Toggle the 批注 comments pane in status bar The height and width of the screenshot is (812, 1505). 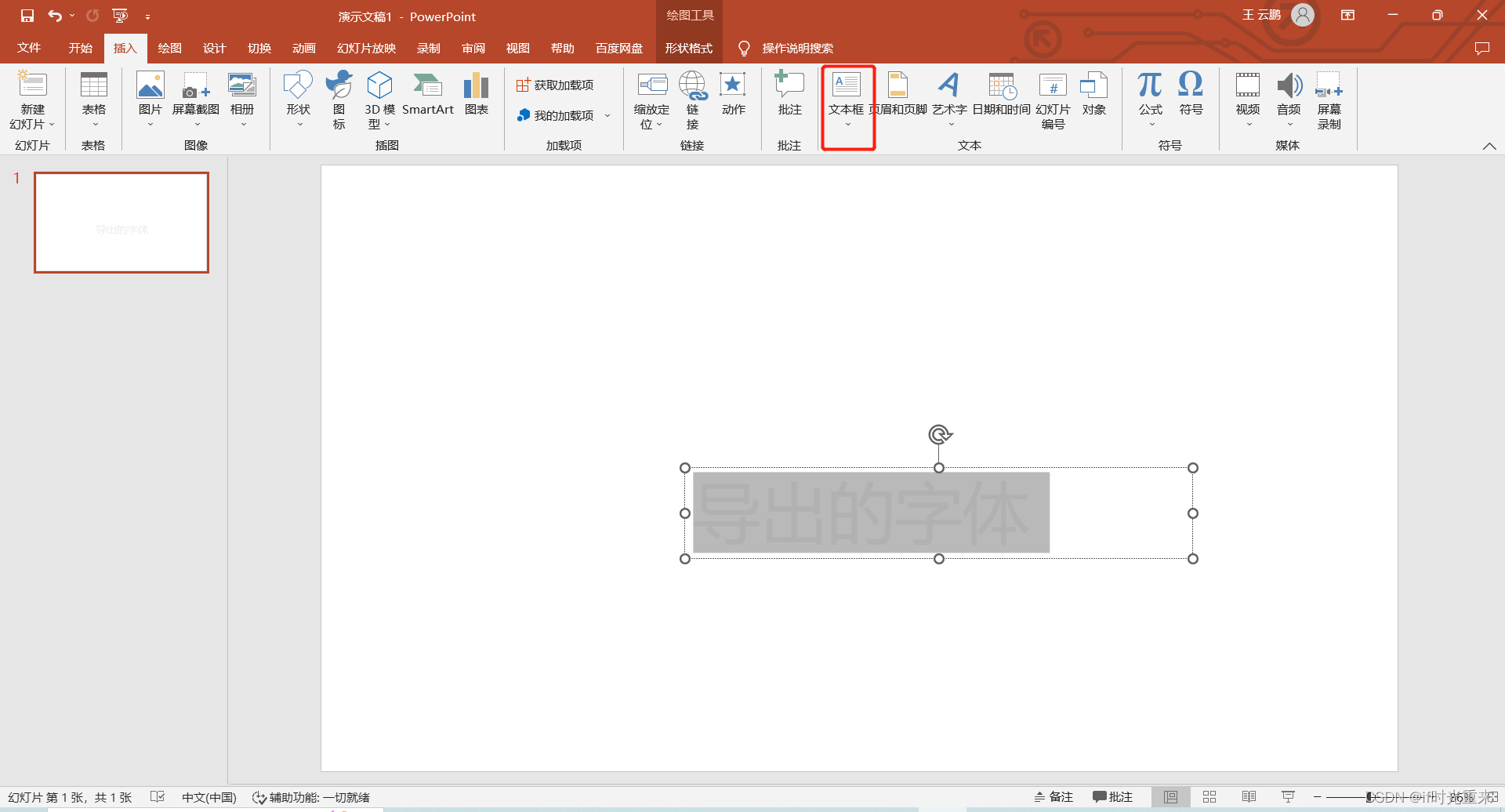coord(1113,797)
